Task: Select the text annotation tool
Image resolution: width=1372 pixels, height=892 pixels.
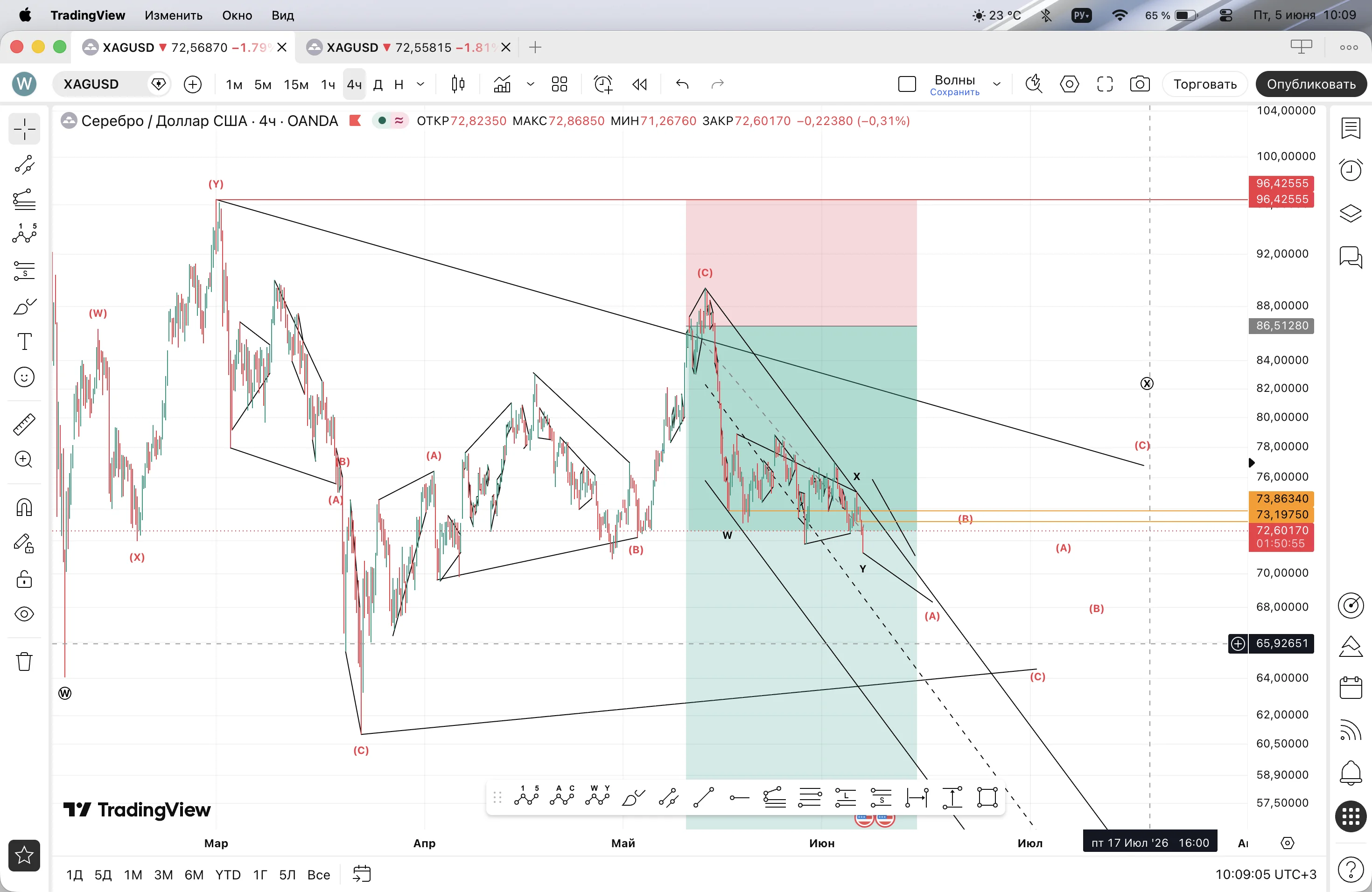Action: coord(24,341)
